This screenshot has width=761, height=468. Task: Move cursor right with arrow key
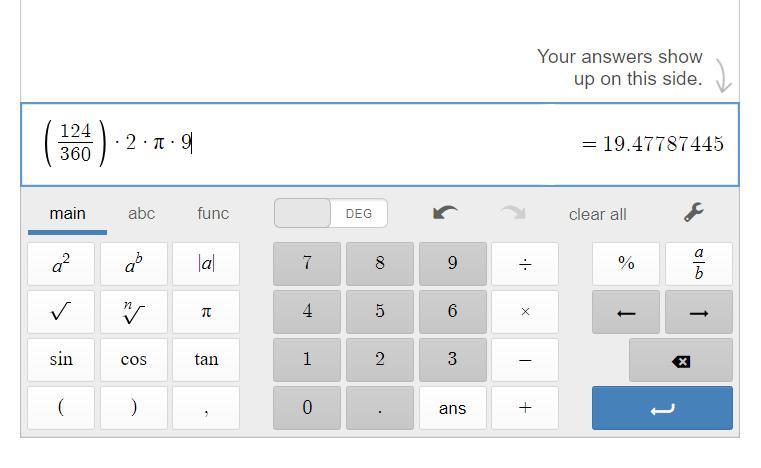point(699,312)
